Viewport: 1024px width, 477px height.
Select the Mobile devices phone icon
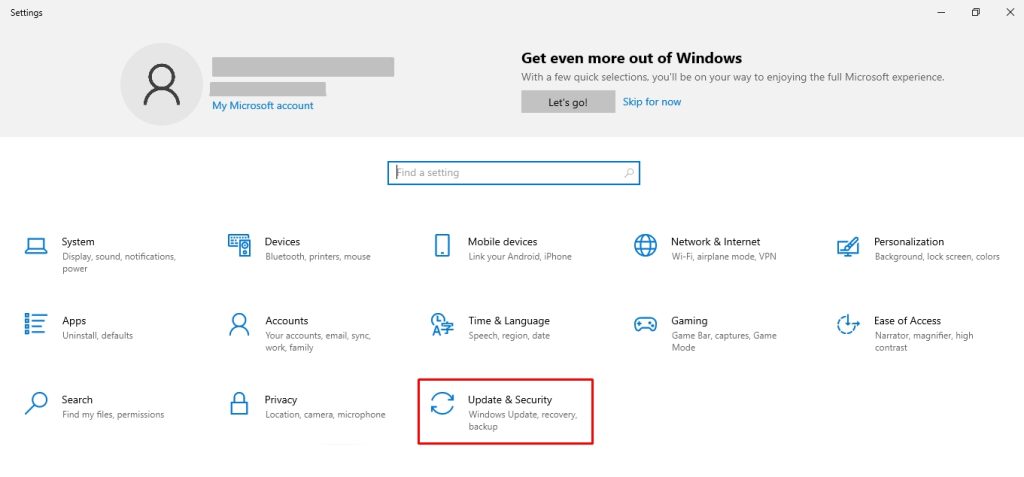[442, 245]
